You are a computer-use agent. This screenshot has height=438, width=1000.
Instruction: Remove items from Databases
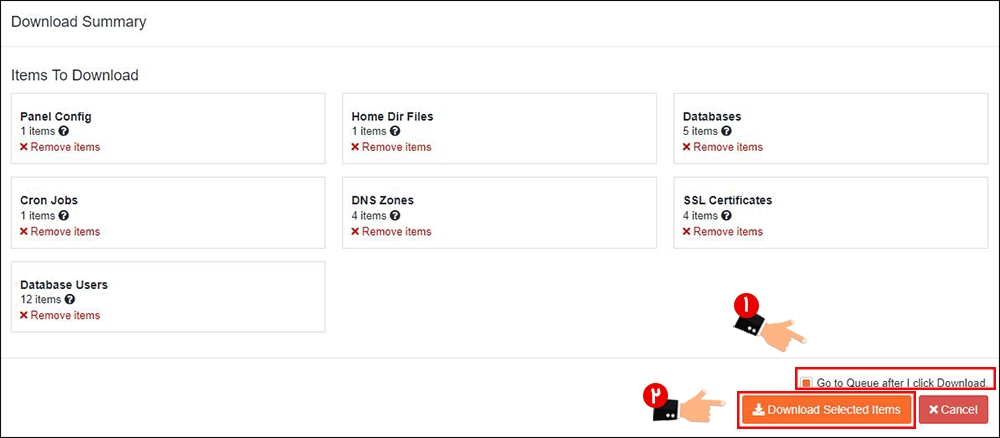point(723,147)
